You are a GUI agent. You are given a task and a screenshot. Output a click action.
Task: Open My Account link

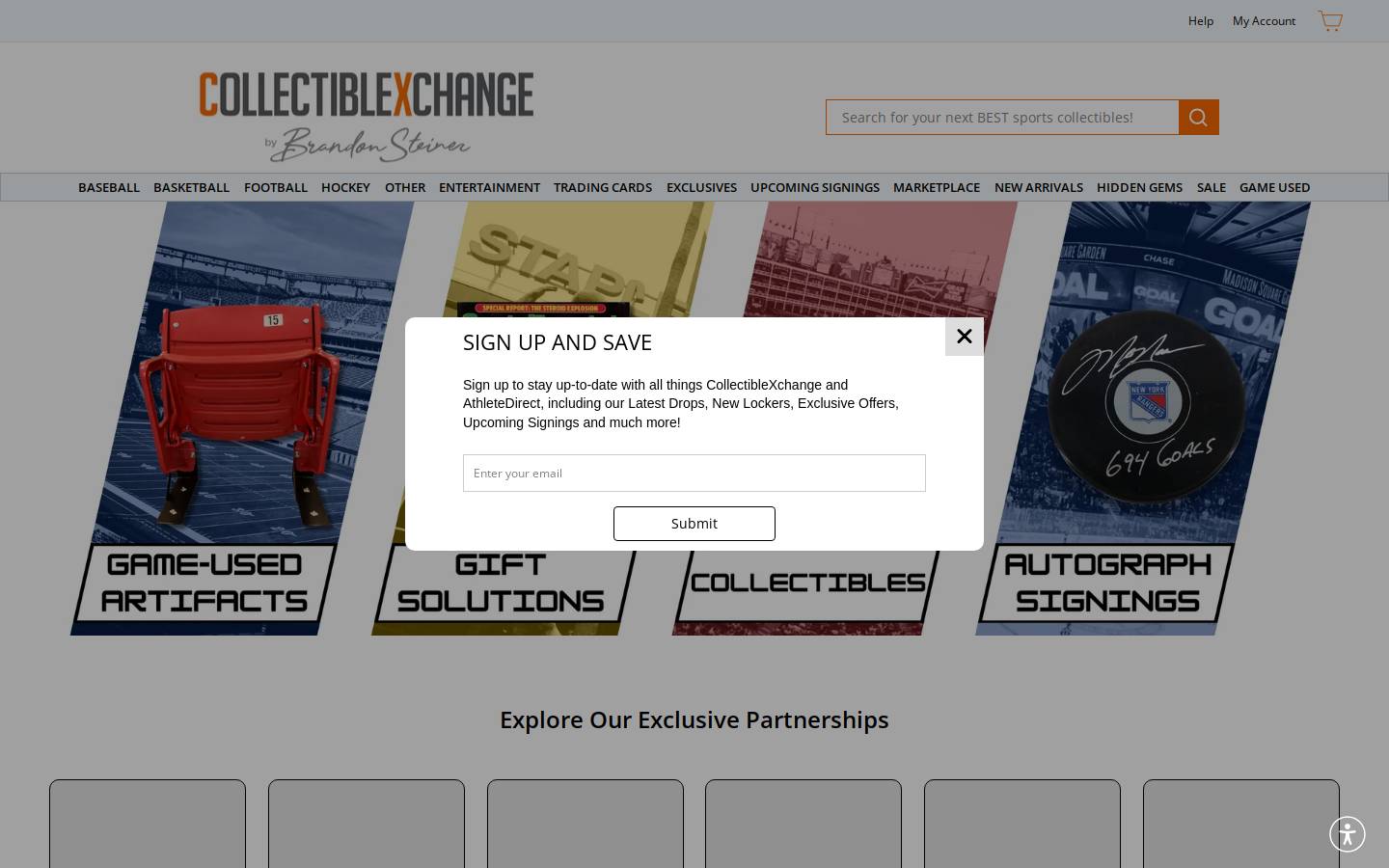(x=1264, y=21)
